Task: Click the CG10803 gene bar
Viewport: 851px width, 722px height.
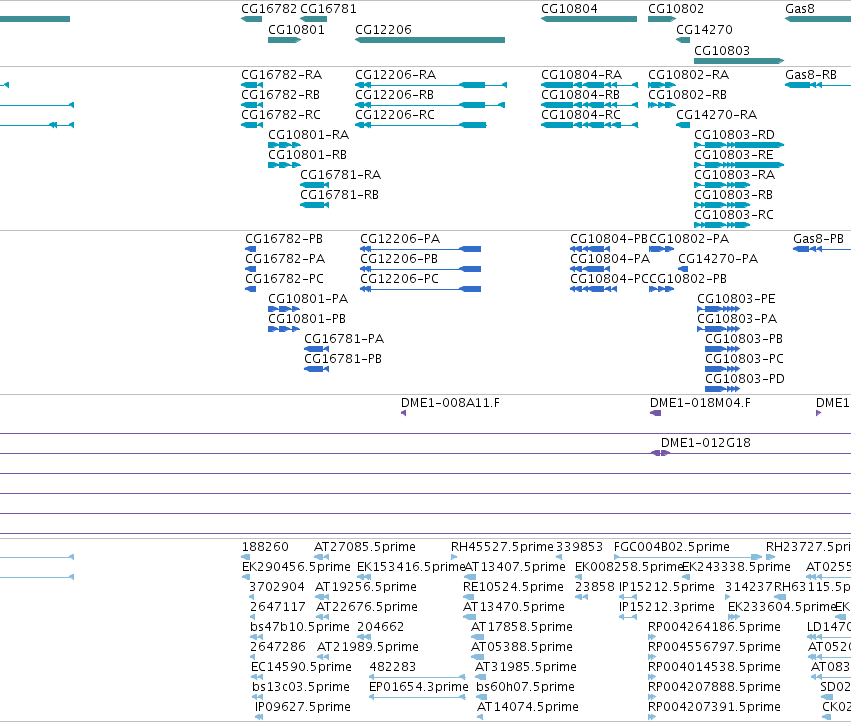Action: click(739, 61)
